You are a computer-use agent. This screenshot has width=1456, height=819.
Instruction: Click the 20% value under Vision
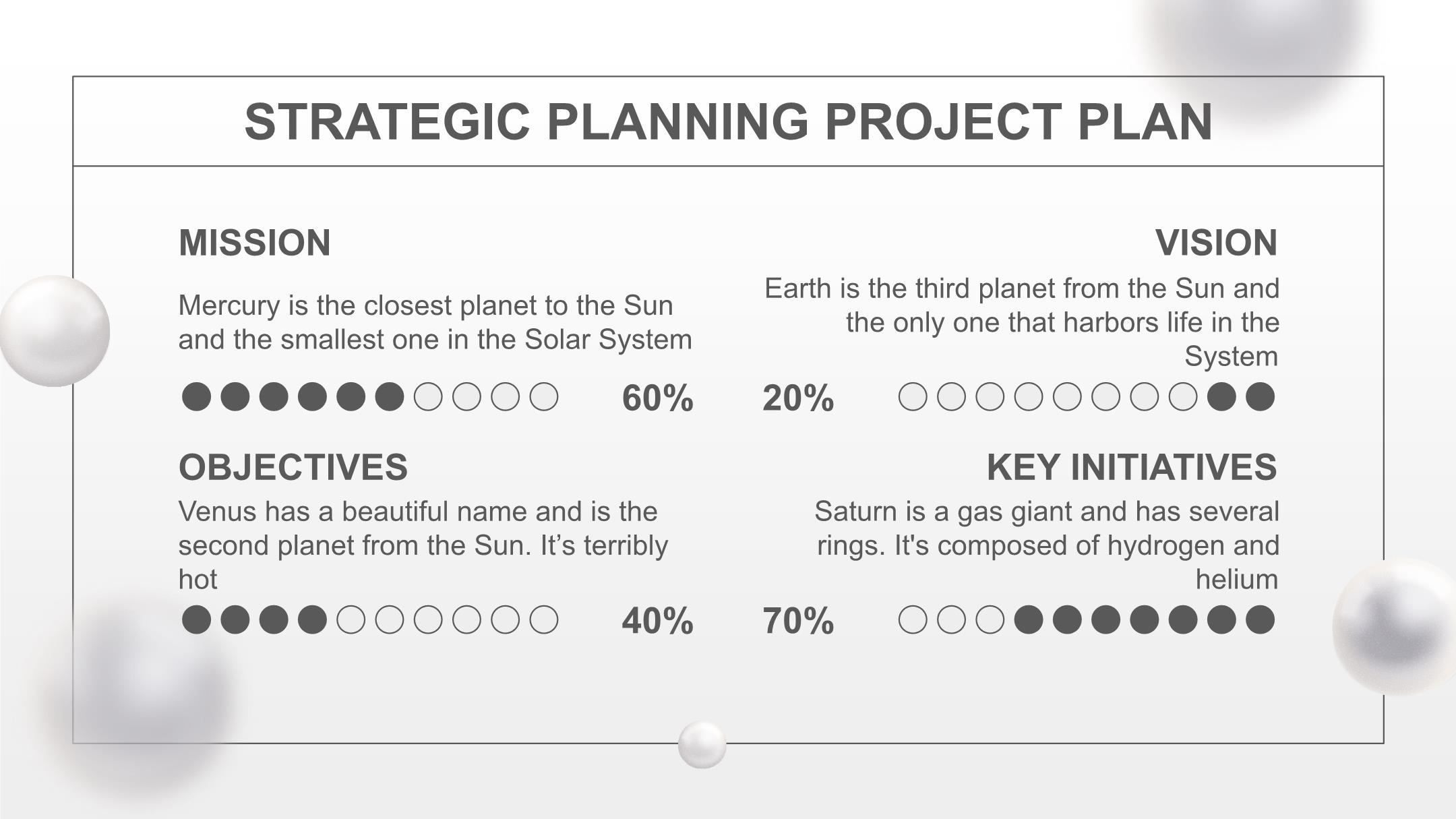[798, 398]
